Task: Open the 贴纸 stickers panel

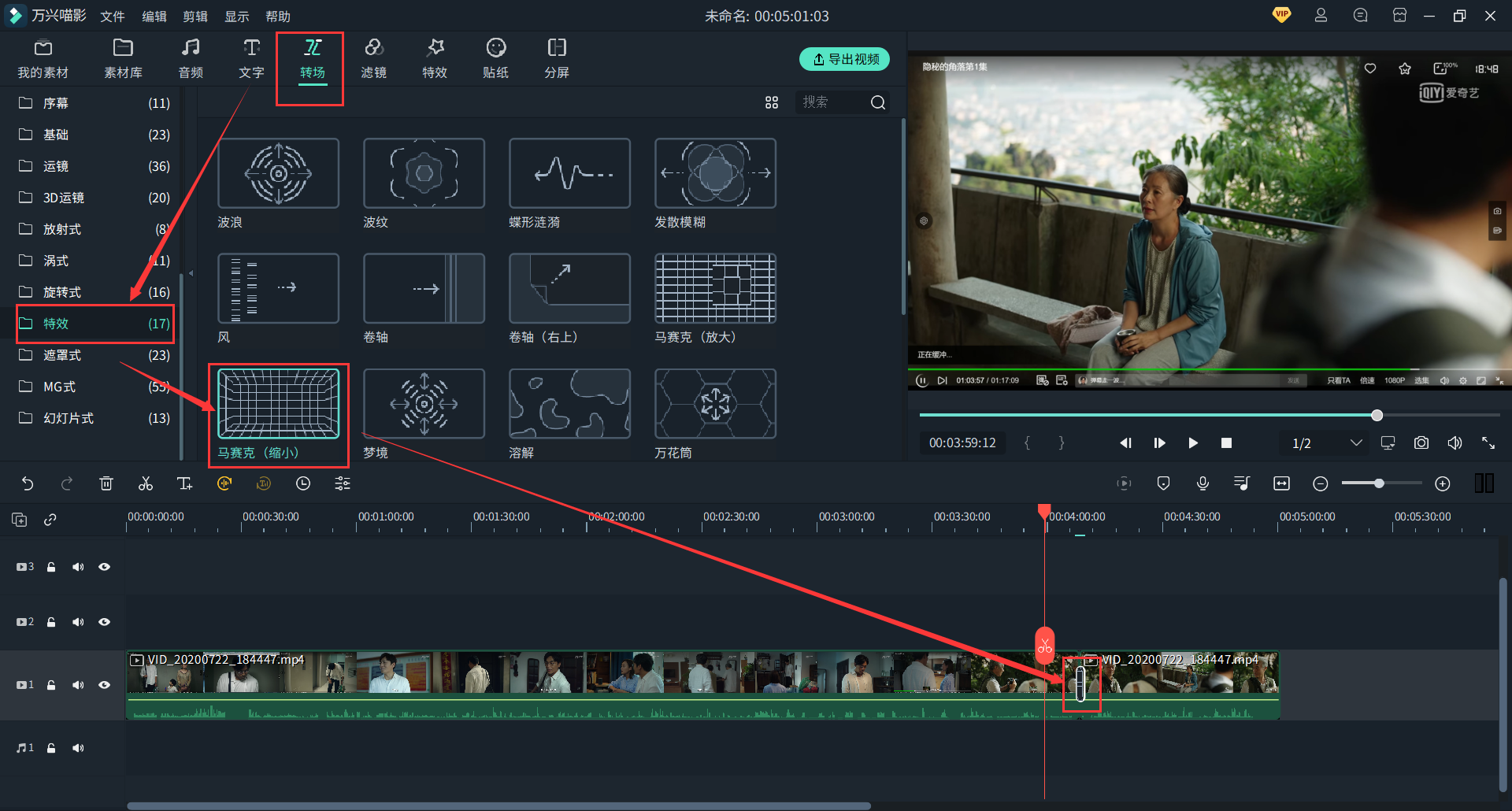Action: pyautogui.click(x=495, y=59)
